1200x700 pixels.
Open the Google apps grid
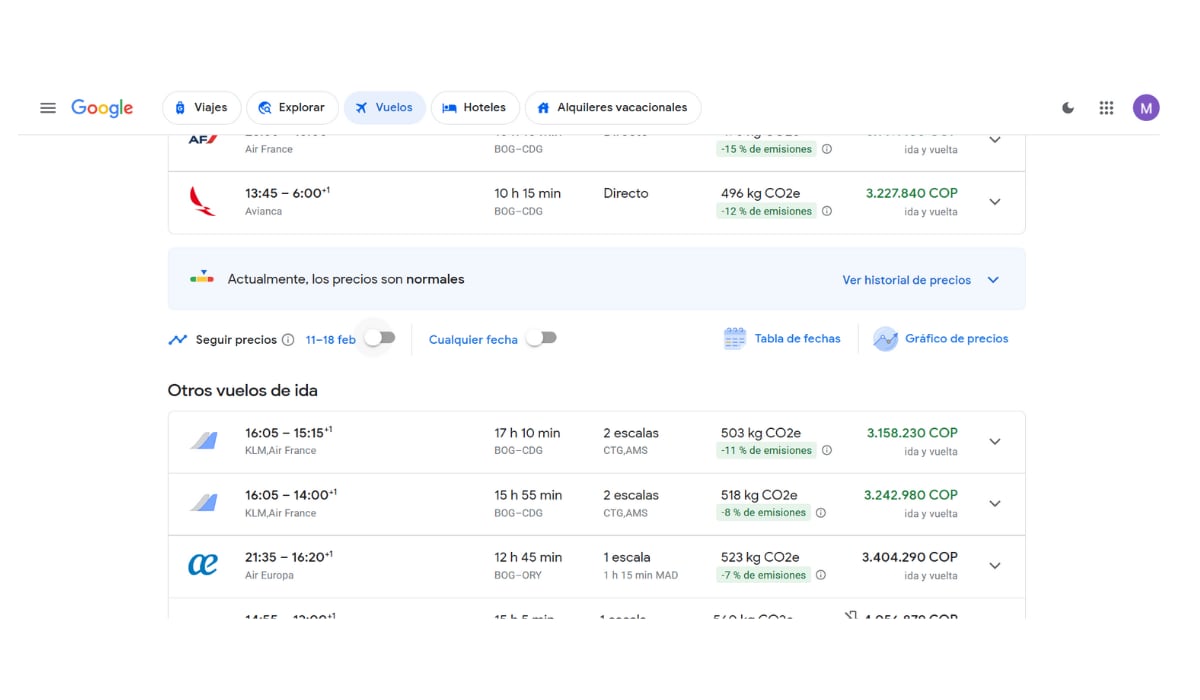tap(1106, 108)
